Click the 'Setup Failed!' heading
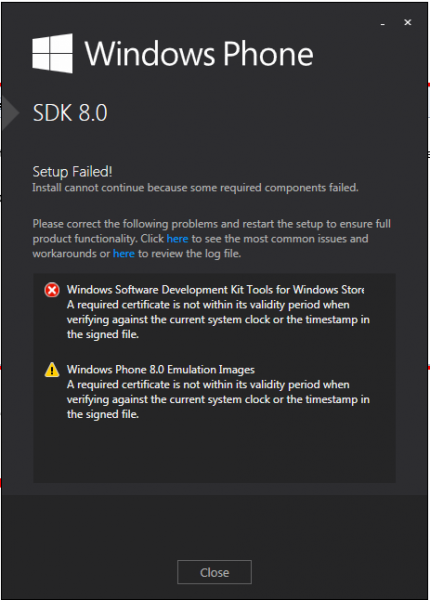This screenshot has height=600, width=430. tap(72, 172)
